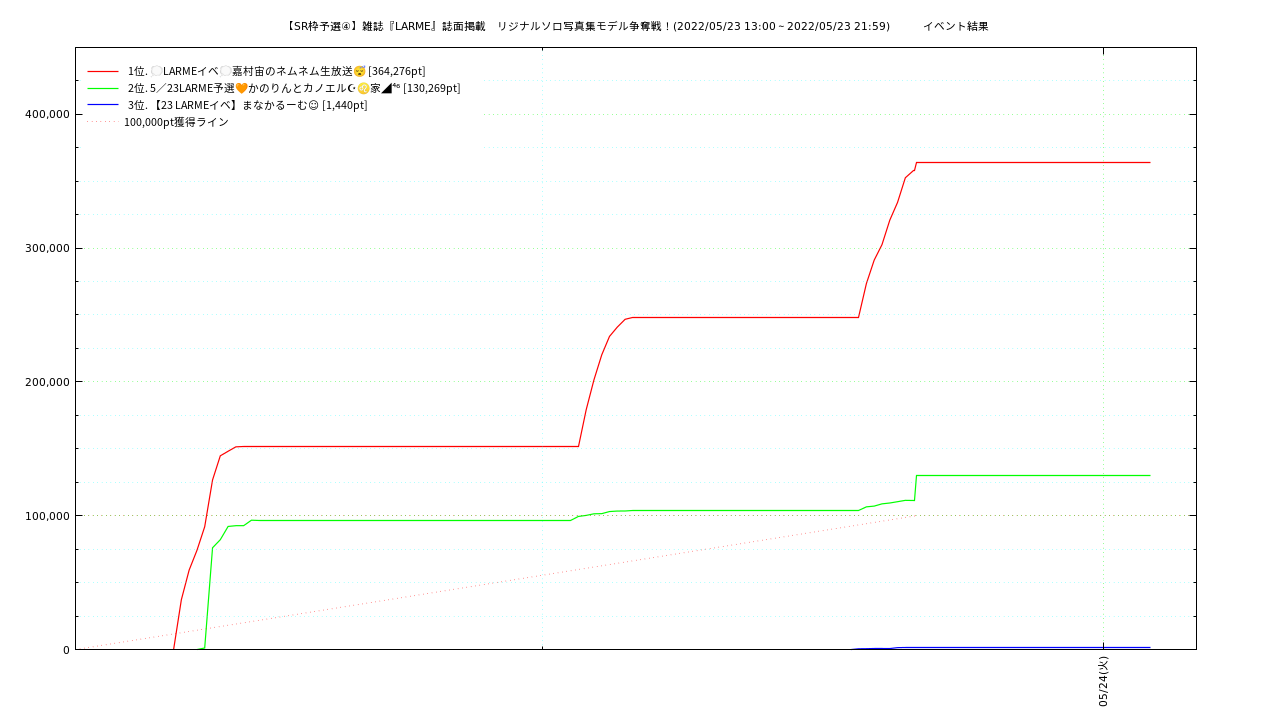The height and width of the screenshot is (720, 1280).
Task: Click the blue line sample in legend
Action: tap(103, 105)
